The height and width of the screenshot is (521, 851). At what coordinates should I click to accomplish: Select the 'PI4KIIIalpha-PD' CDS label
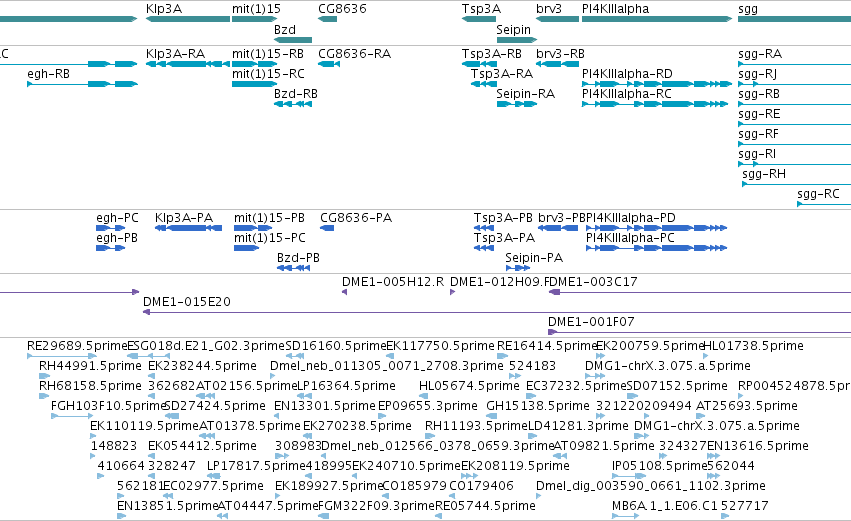pos(631,218)
